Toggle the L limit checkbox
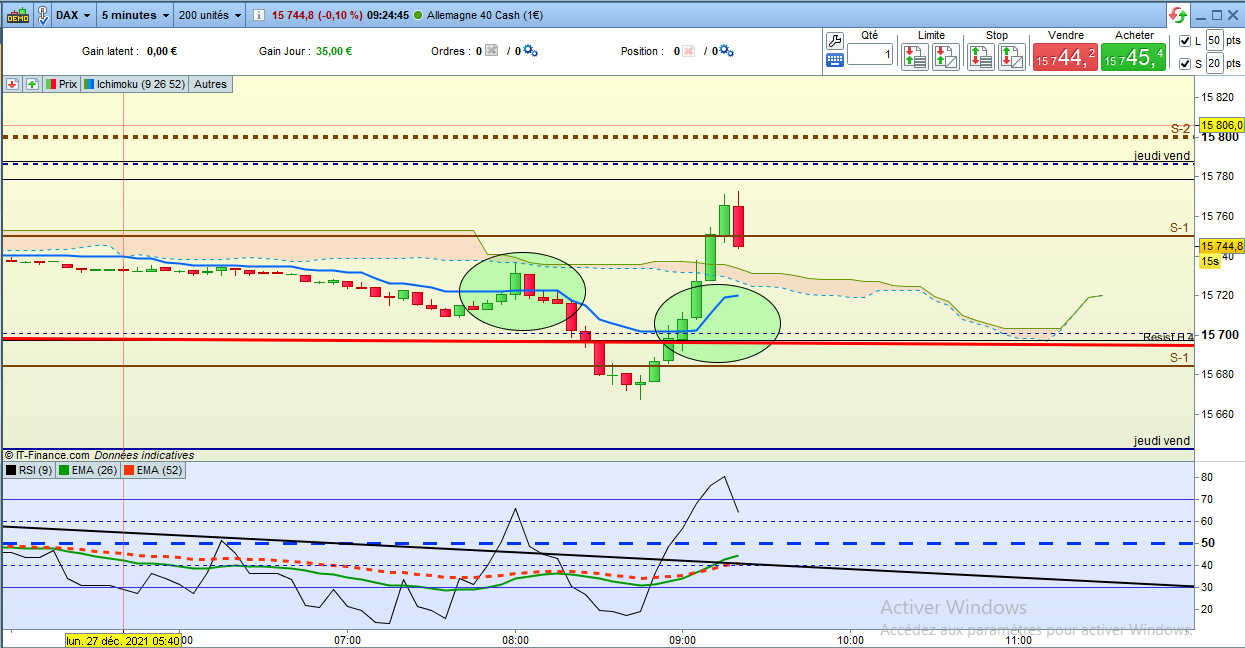 pyautogui.click(x=1185, y=40)
